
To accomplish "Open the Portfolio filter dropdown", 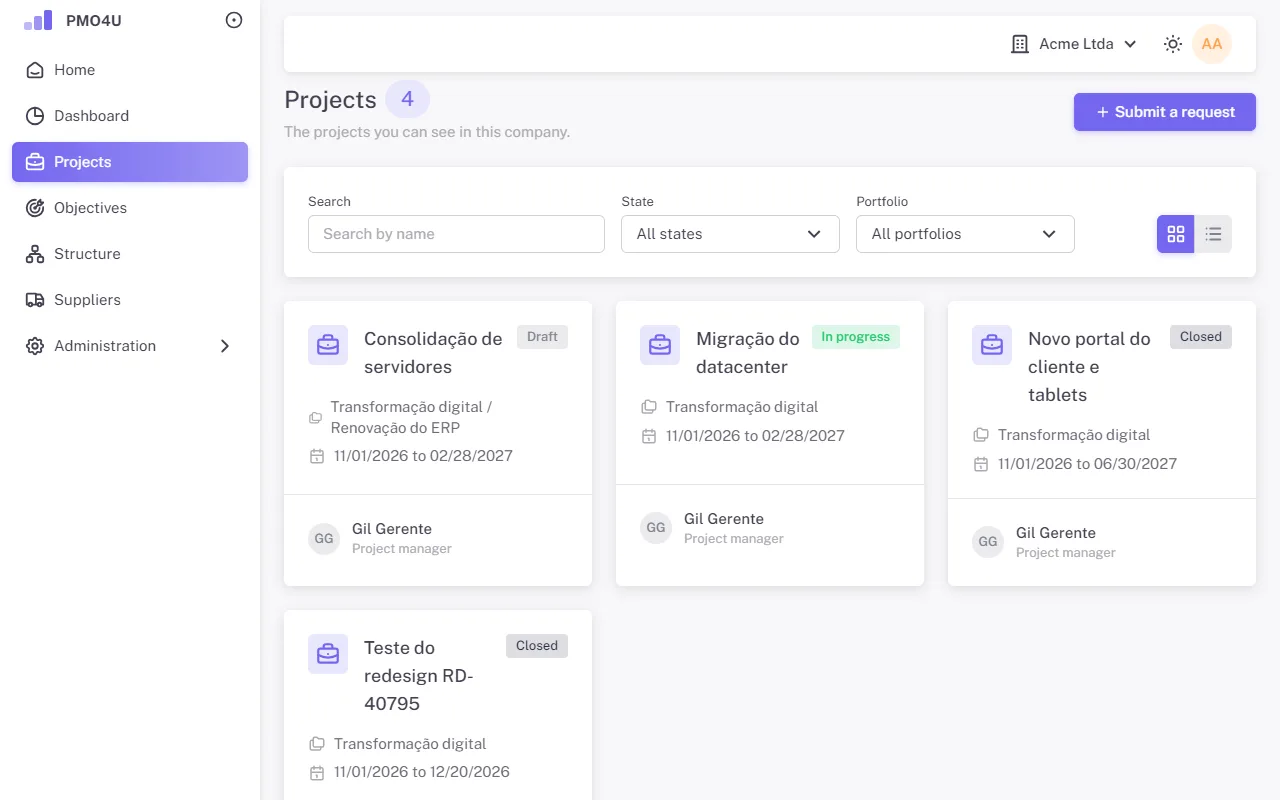I will coord(965,234).
